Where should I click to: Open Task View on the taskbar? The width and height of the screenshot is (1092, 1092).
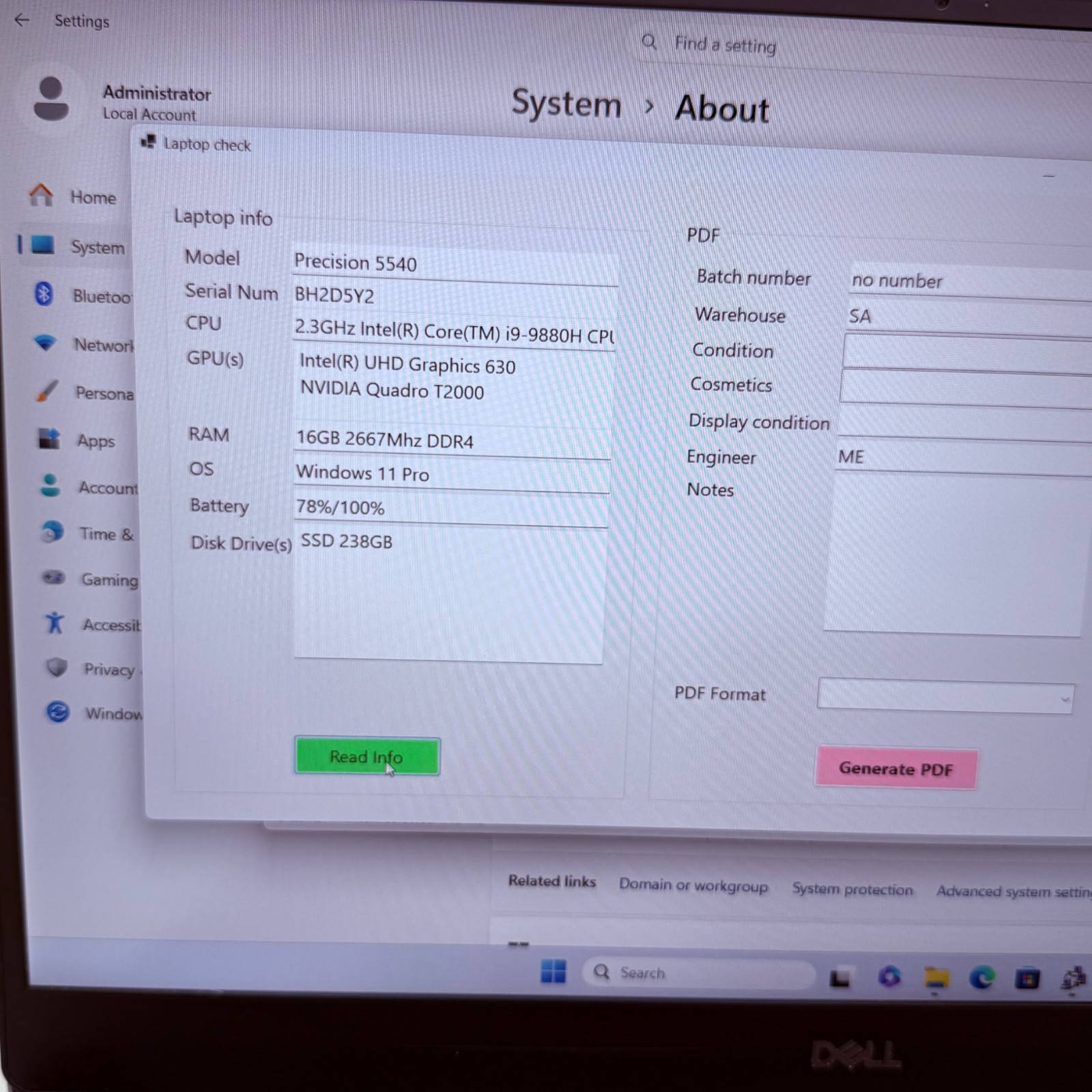pyautogui.click(x=839, y=977)
